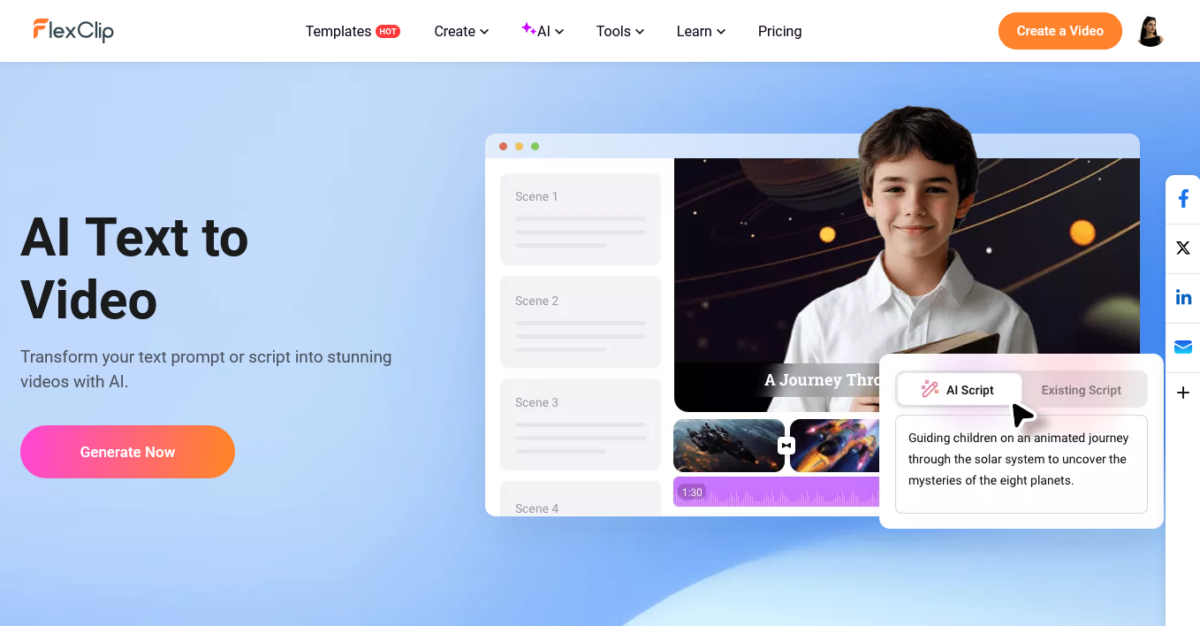
Task: Share page on LinkedIn
Action: (1183, 297)
